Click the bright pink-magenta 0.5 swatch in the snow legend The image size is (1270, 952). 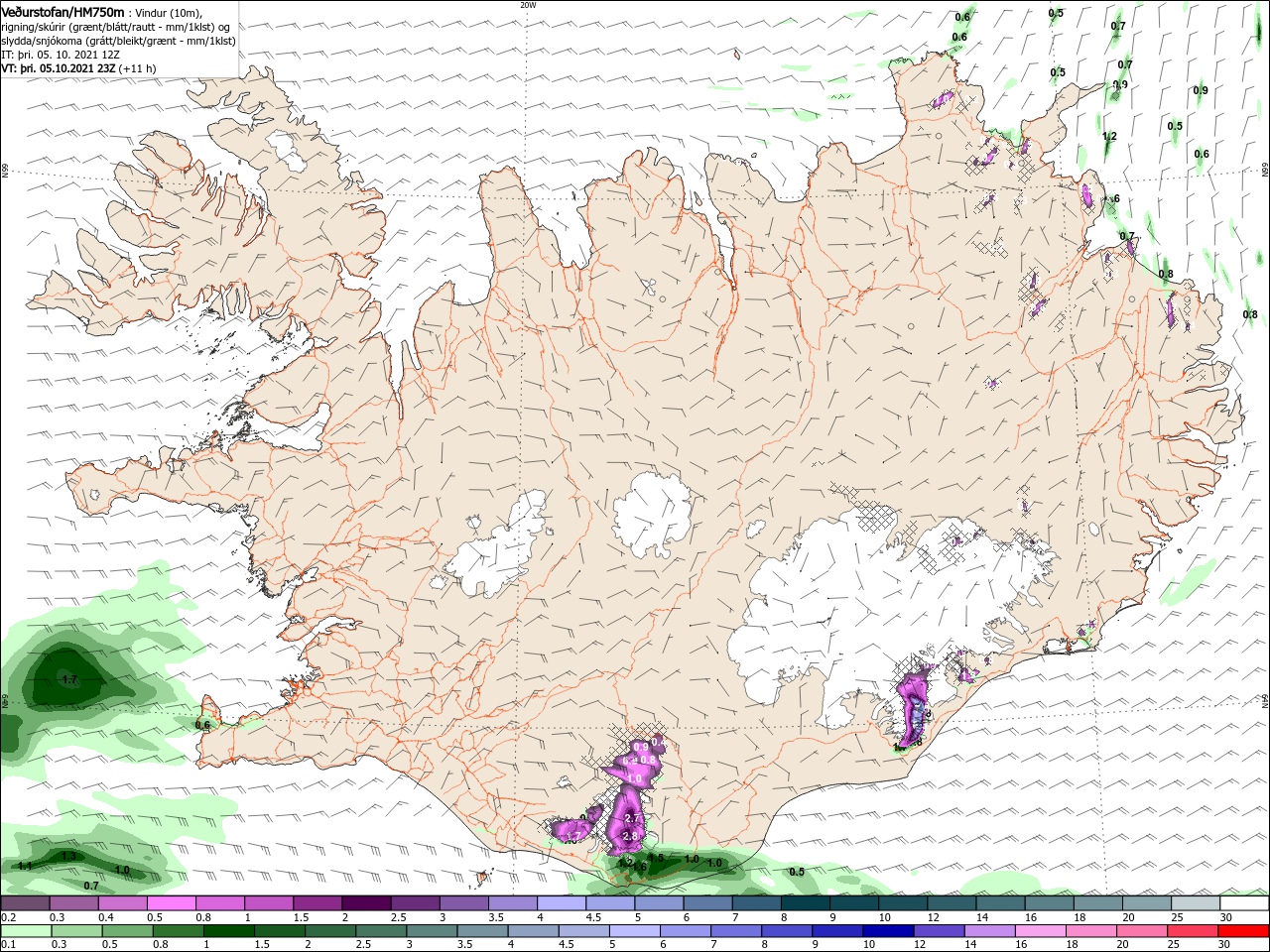coord(172,903)
